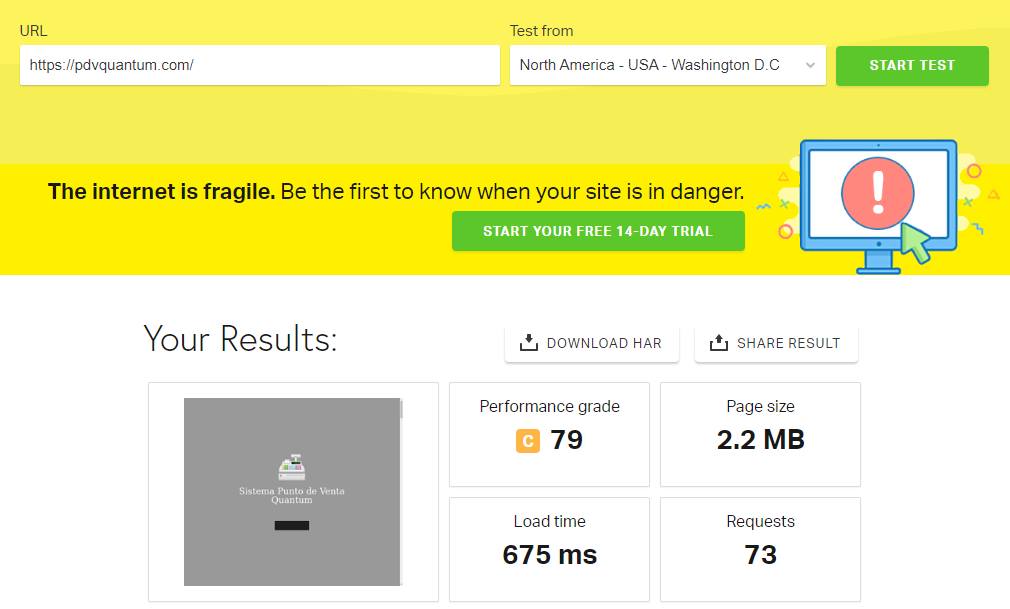
Task: Click the Requests 73 card
Action: pos(760,549)
